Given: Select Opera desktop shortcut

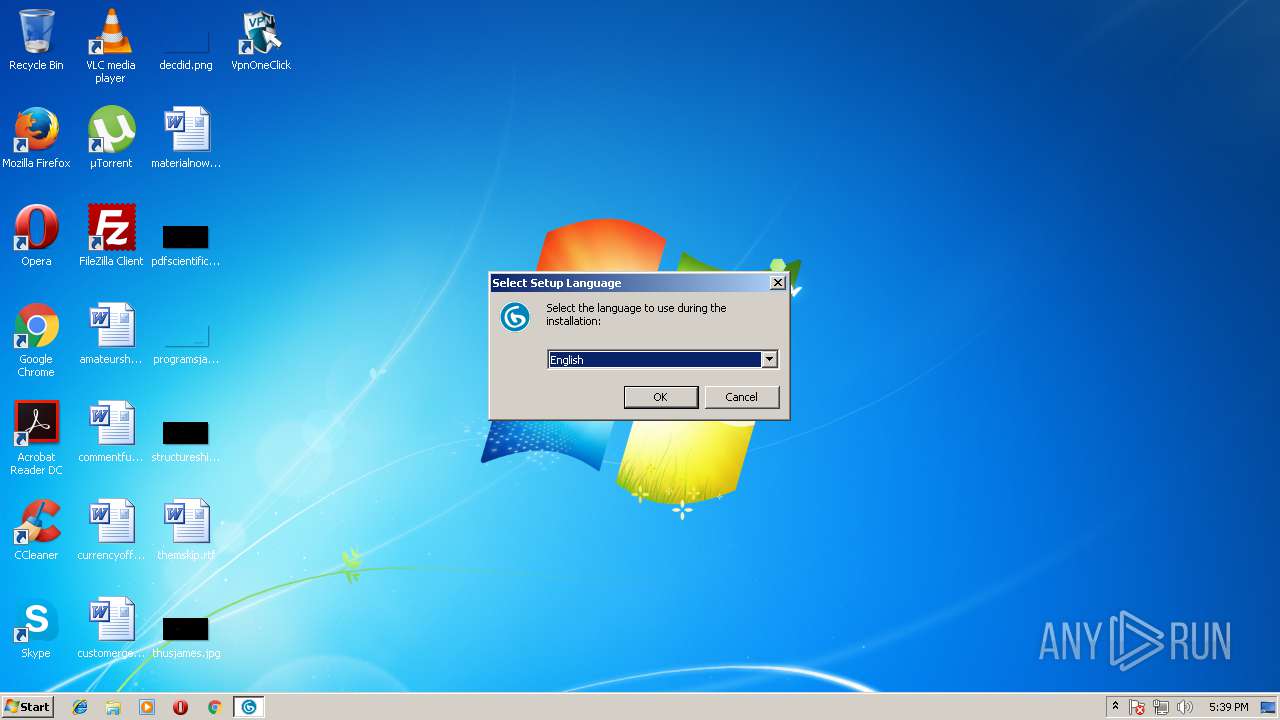Looking at the screenshot, I should [36, 236].
